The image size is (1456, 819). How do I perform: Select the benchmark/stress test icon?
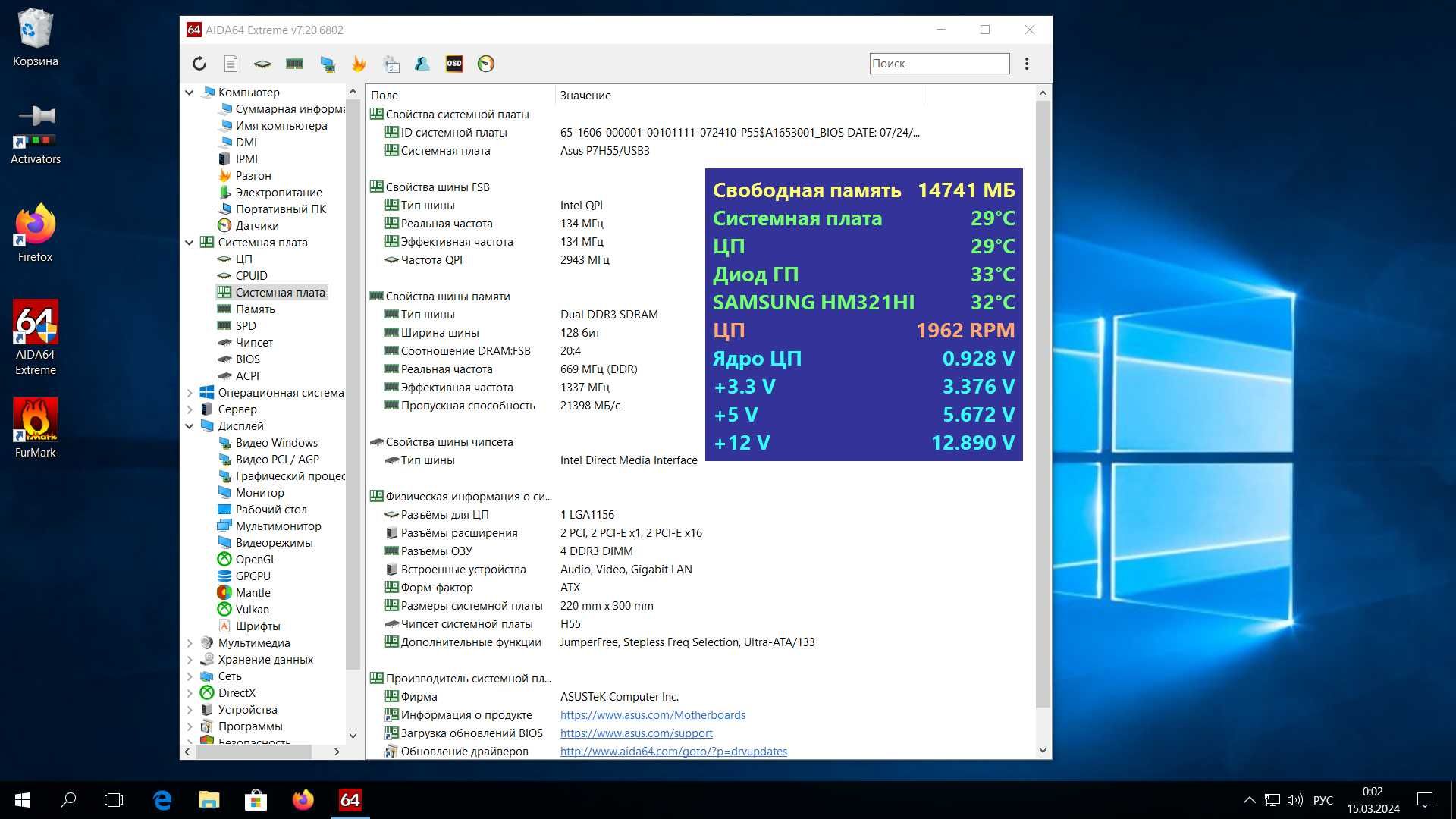pos(358,63)
